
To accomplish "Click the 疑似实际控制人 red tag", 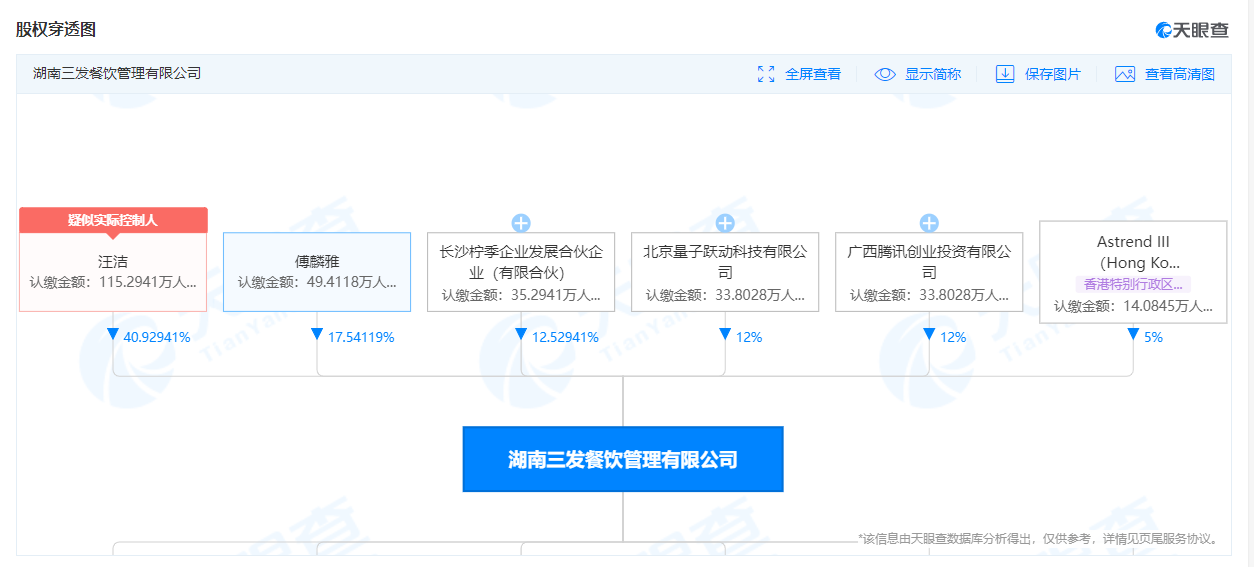I will coord(113,220).
